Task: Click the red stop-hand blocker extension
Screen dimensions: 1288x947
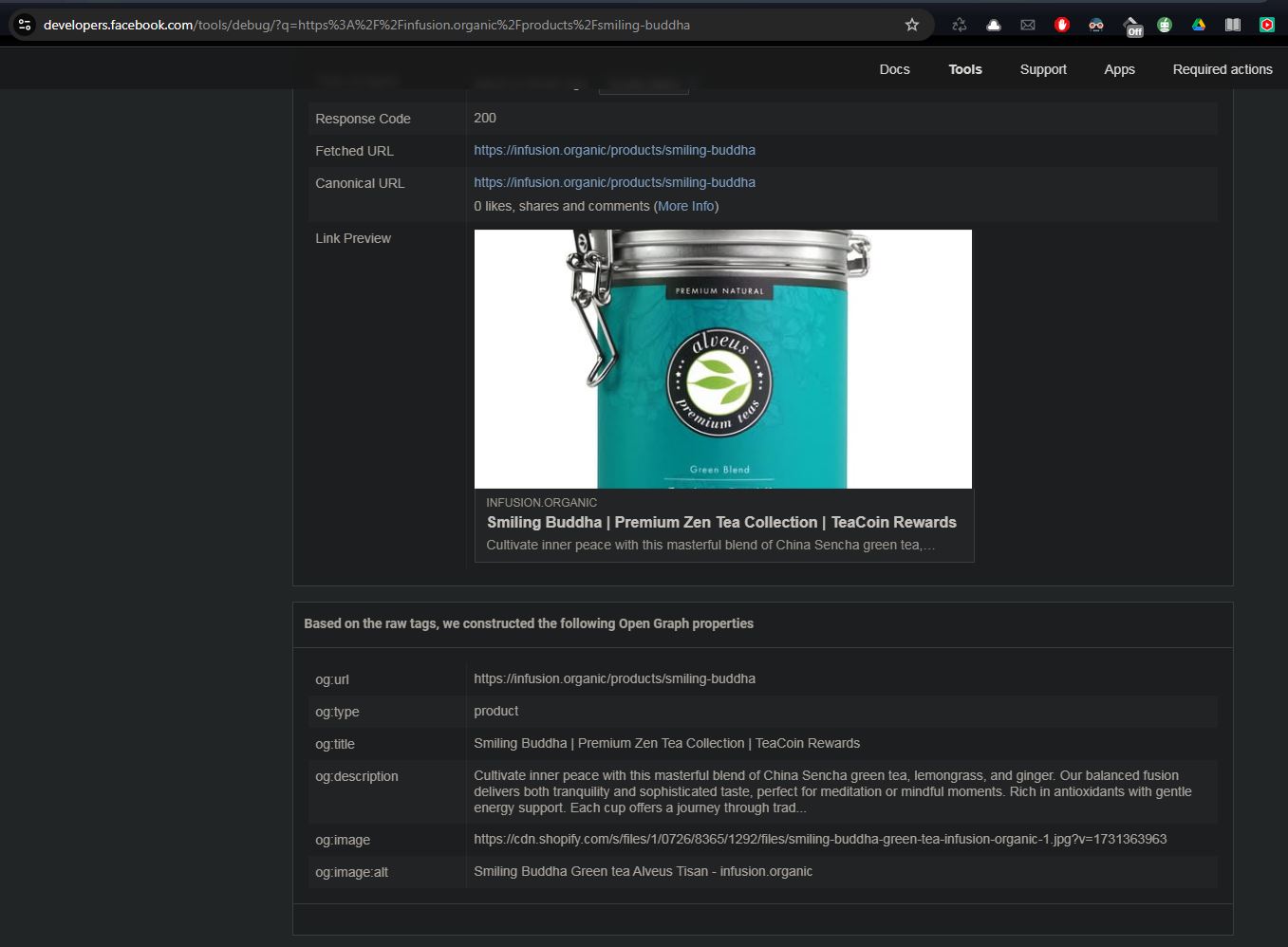Action: (x=1062, y=25)
